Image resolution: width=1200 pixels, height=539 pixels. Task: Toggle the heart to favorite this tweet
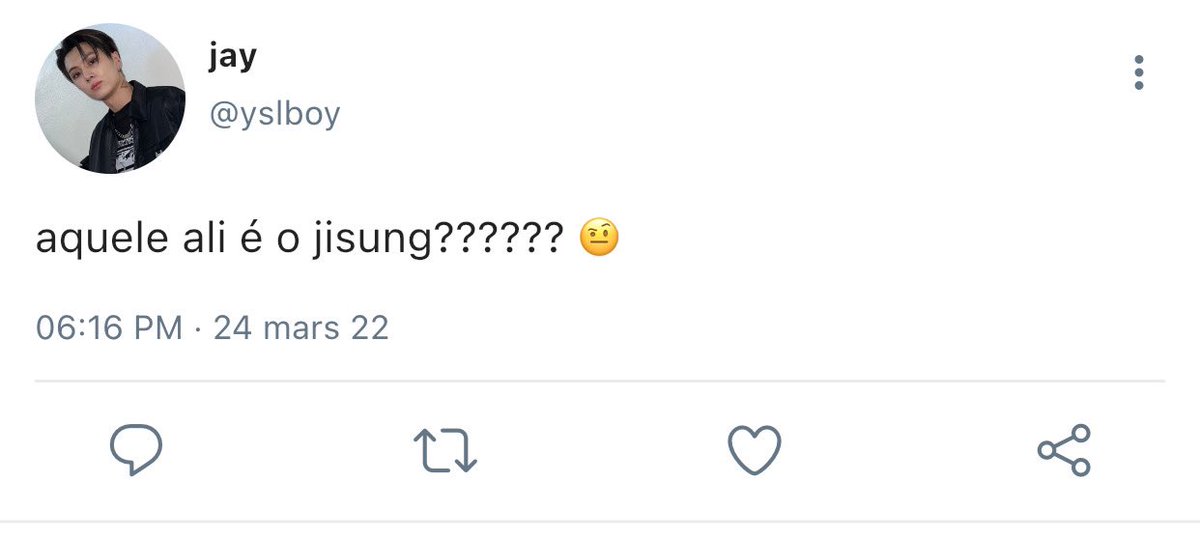pos(754,451)
